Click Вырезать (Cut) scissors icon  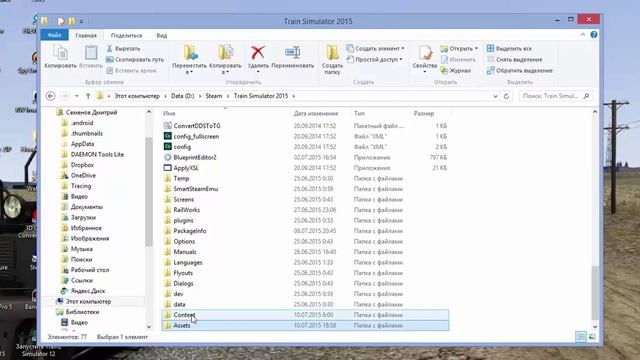tap(109, 49)
